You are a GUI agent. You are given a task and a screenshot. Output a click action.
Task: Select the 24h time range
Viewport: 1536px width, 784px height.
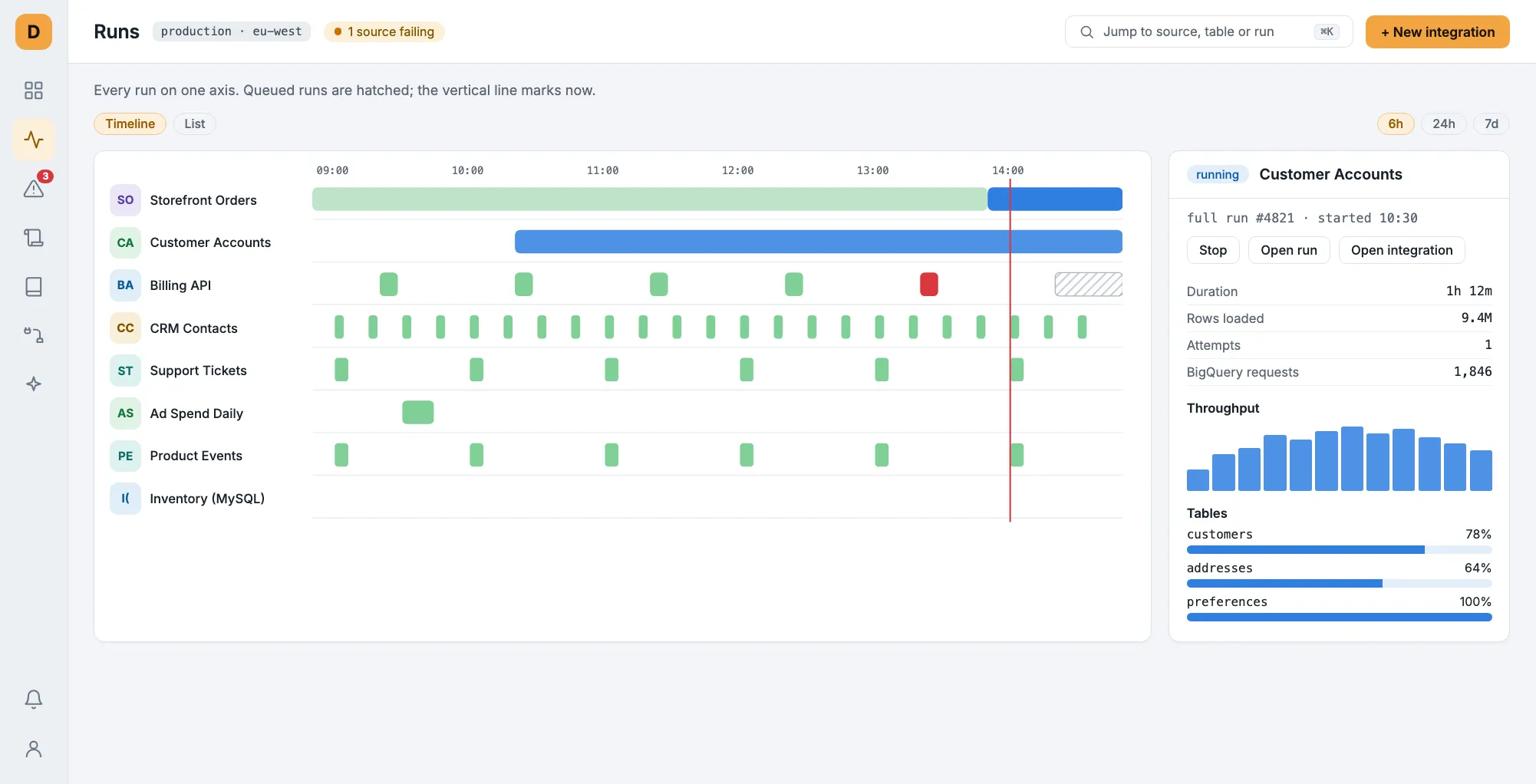click(x=1444, y=124)
